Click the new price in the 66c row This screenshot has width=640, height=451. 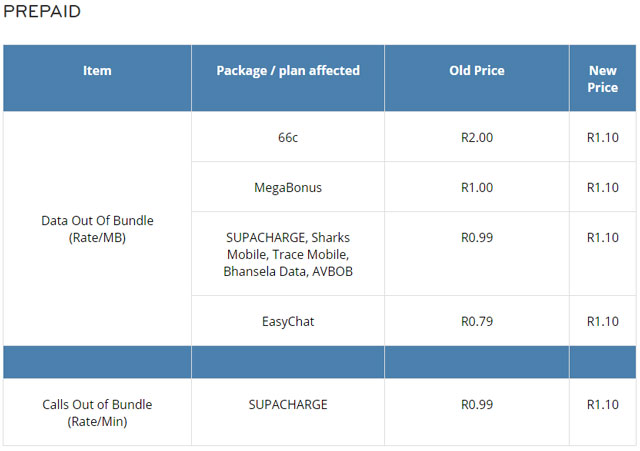(602, 137)
